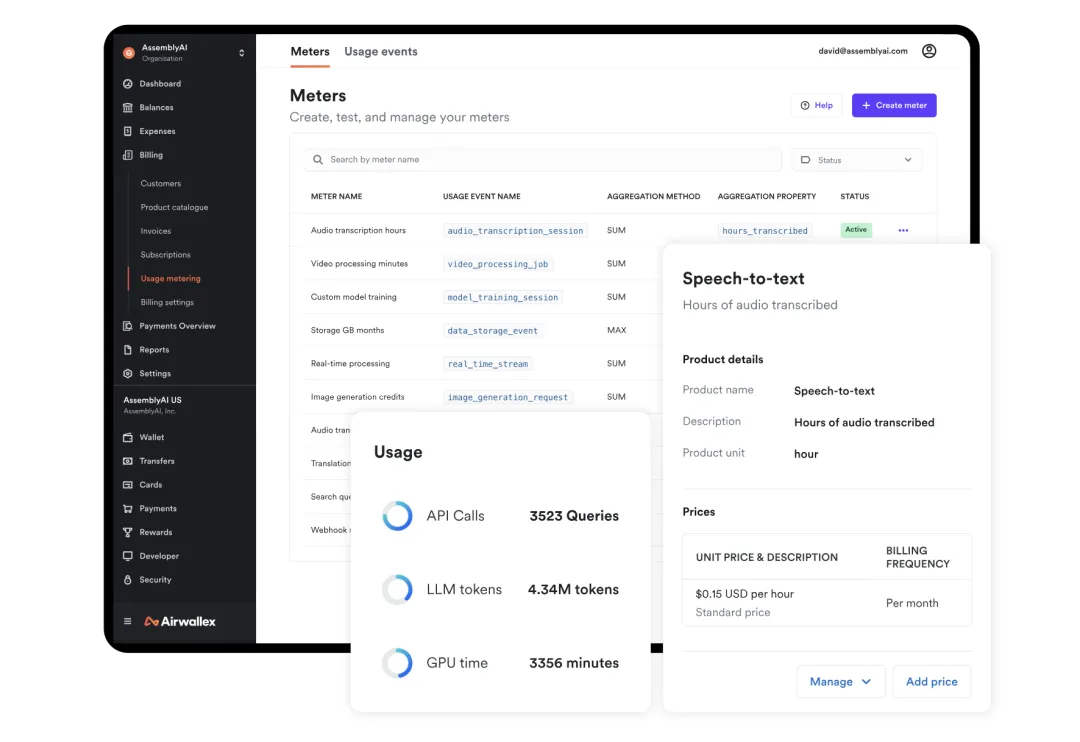Click the Payments Overview icon
This screenshot has height=742, width=1080.
[x=127, y=326]
